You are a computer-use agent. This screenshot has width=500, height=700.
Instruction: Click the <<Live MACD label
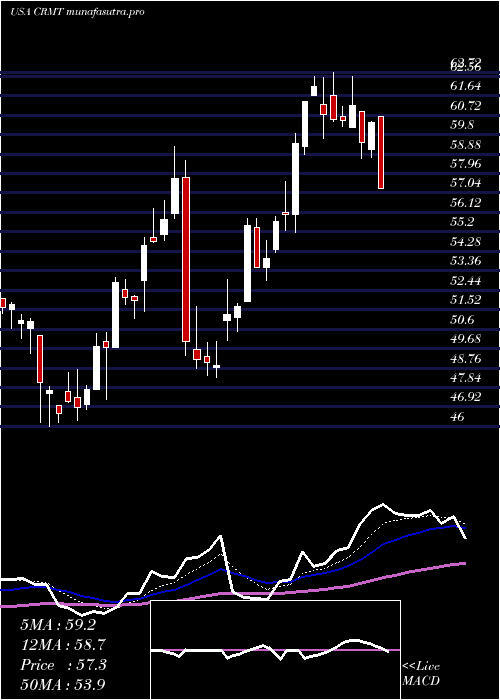[421, 674]
